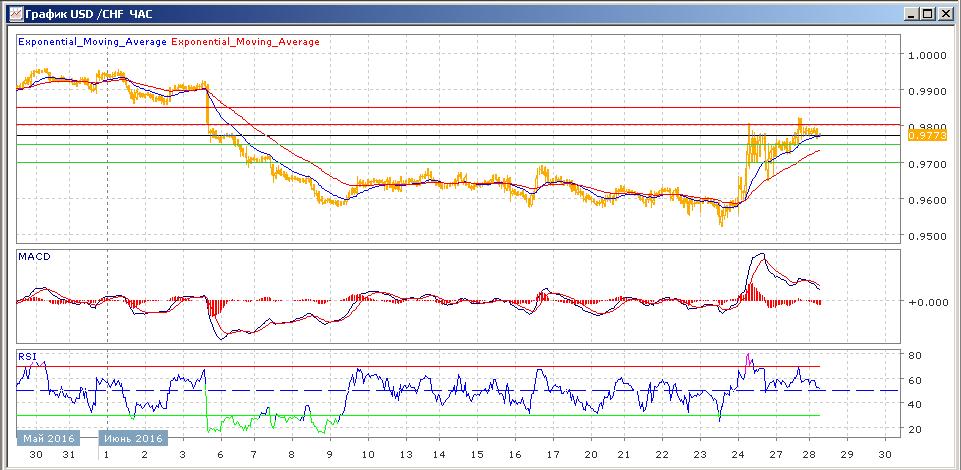Click the Июнь 2016 month marker
The image size is (961, 470).
point(134,438)
